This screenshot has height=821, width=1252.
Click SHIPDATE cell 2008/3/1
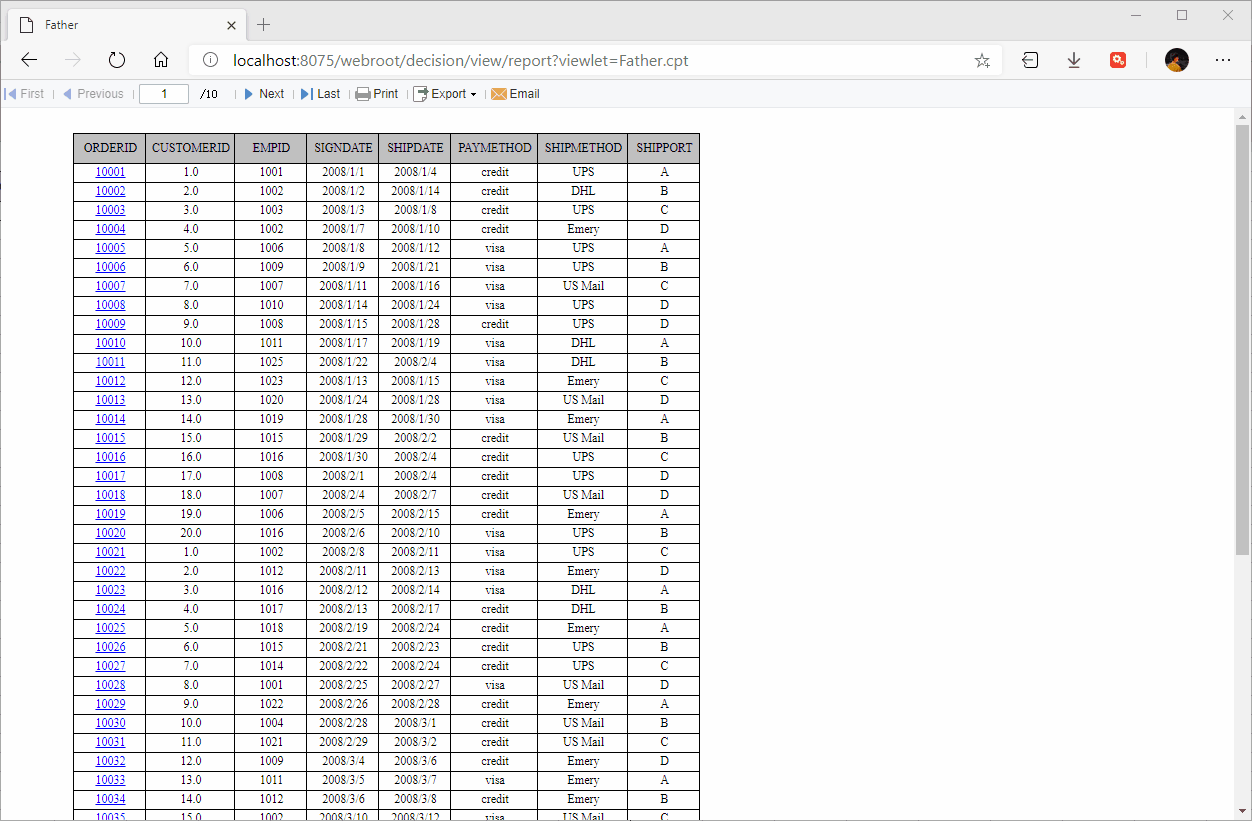415,723
